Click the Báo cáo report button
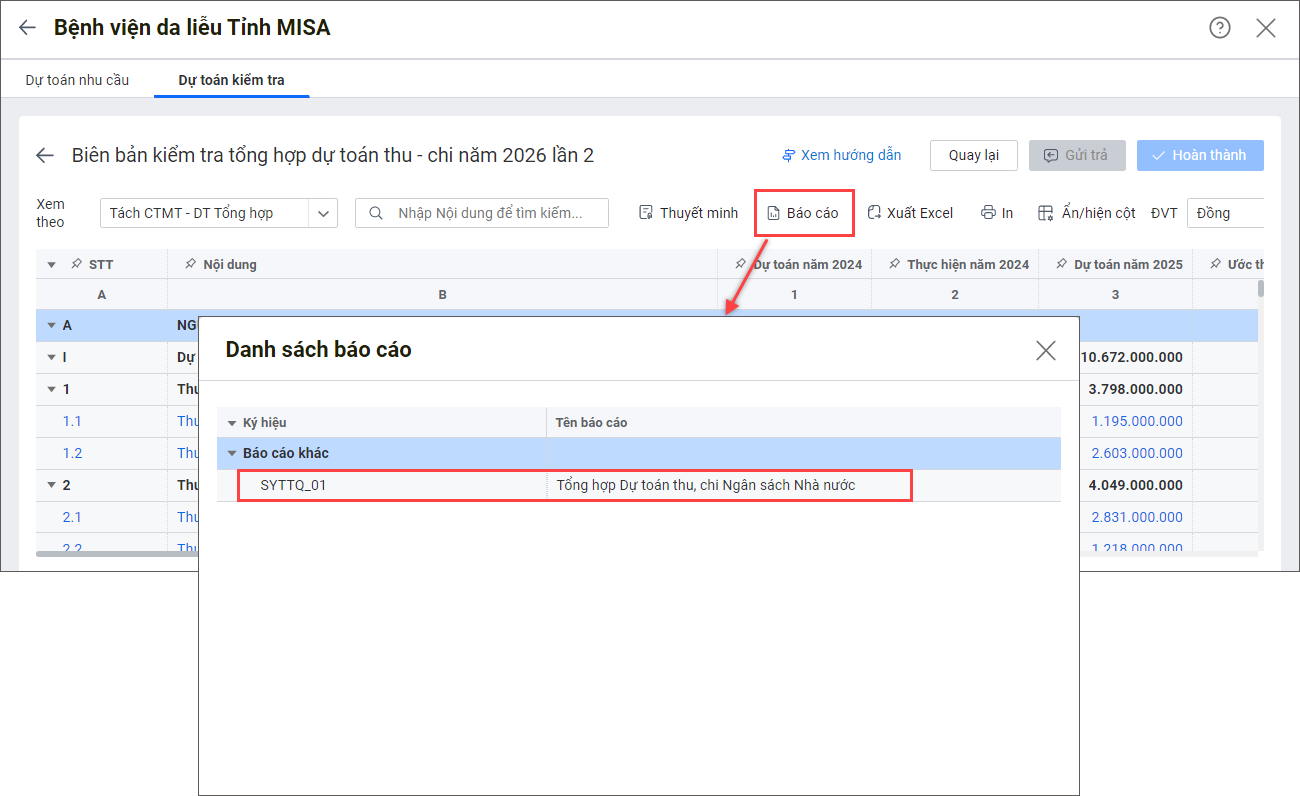 (803, 213)
